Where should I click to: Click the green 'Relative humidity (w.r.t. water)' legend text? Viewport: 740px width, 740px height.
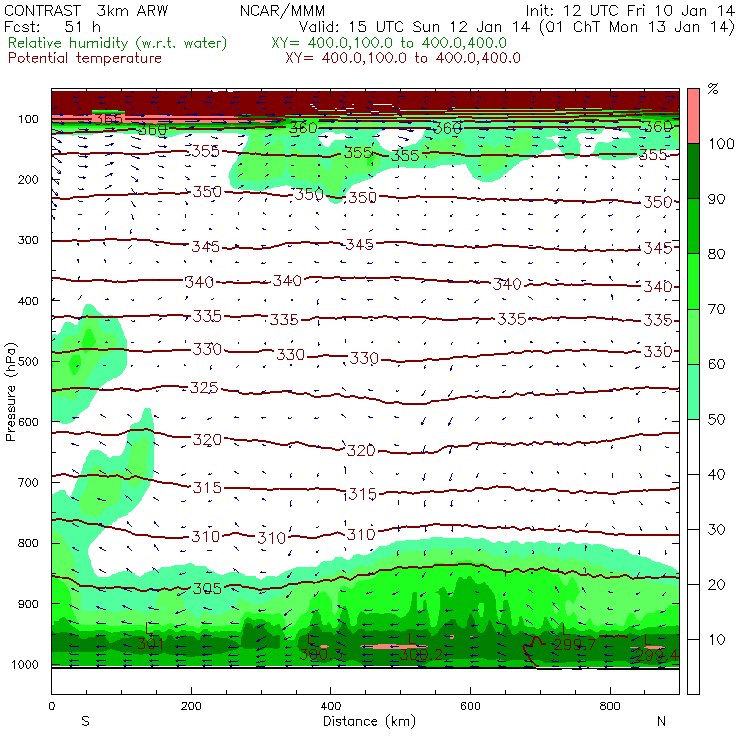pyautogui.click(x=118, y=43)
